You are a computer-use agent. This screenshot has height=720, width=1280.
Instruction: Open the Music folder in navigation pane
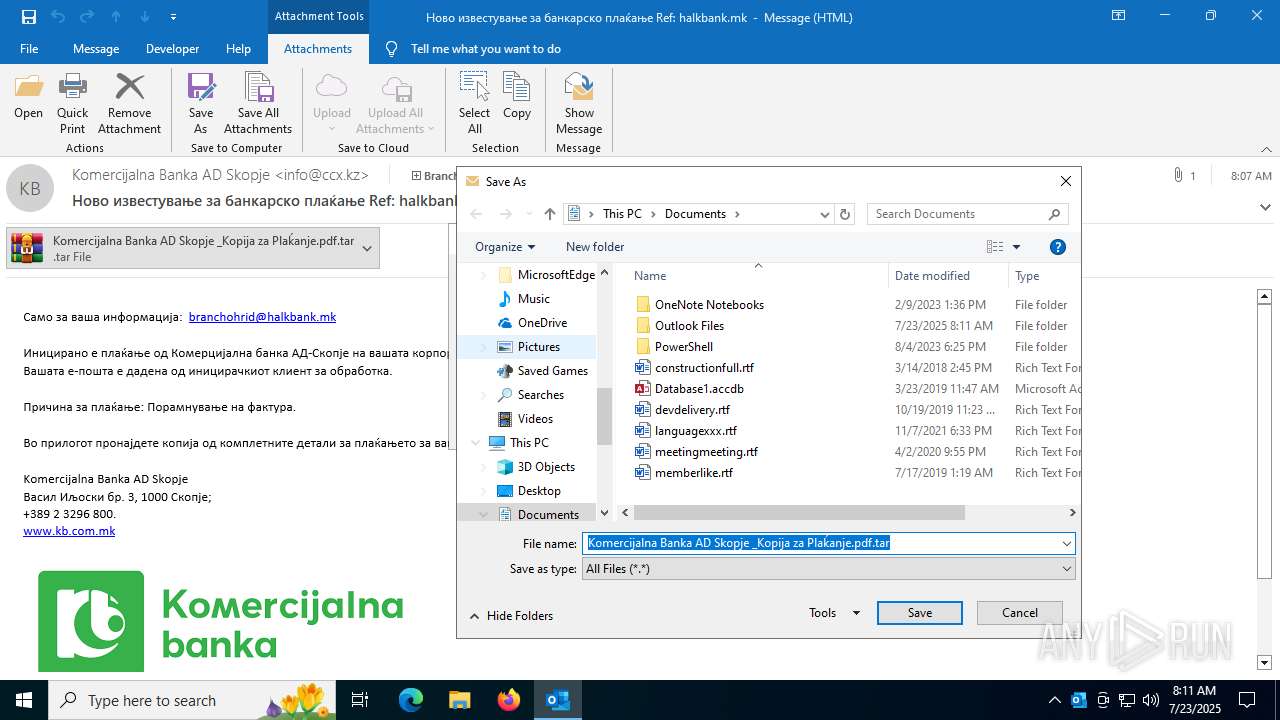coord(533,299)
